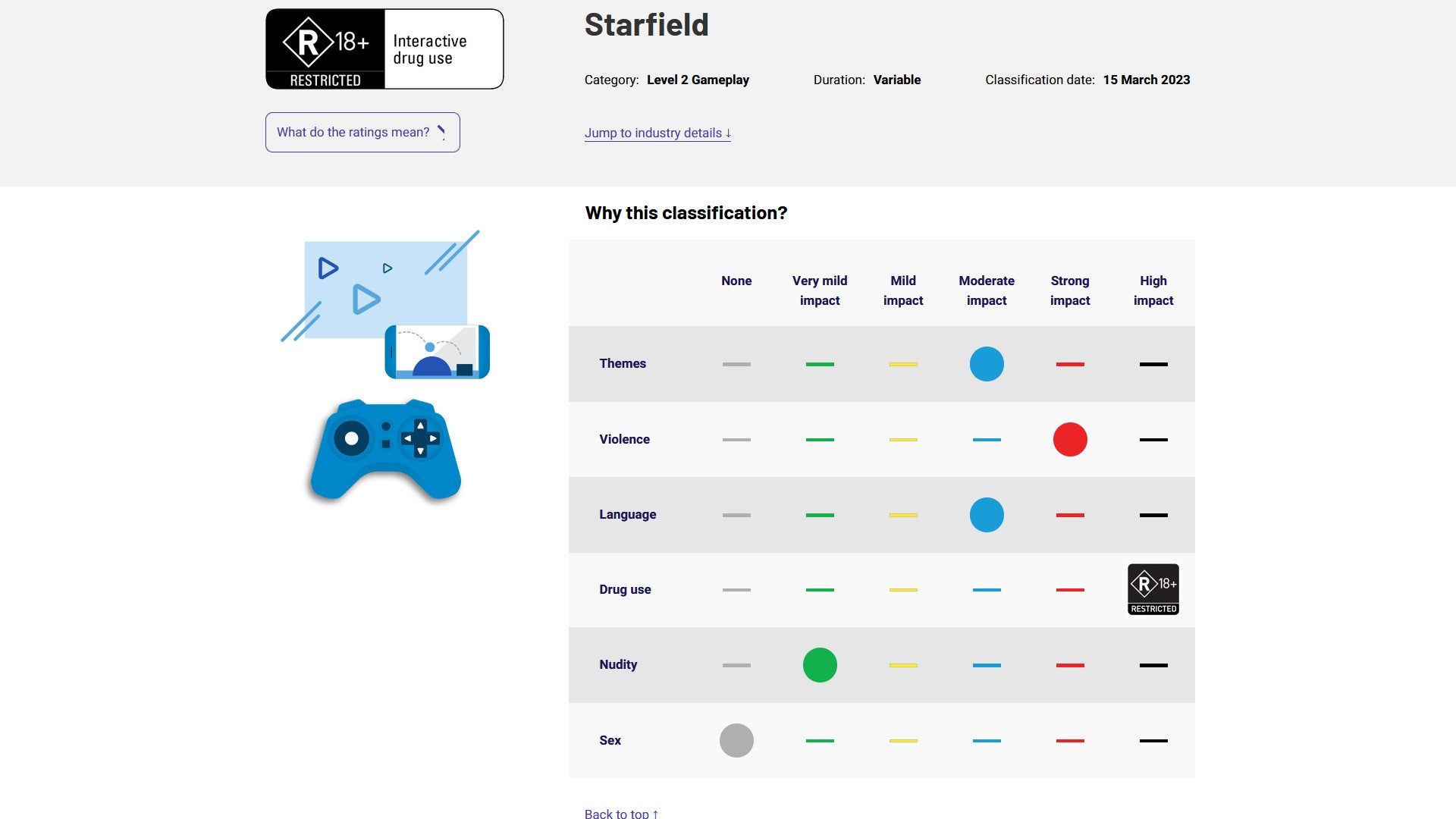Click the 'Drug use' row label
Viewport: 1456px width, 819px height.
pos(625,589)
